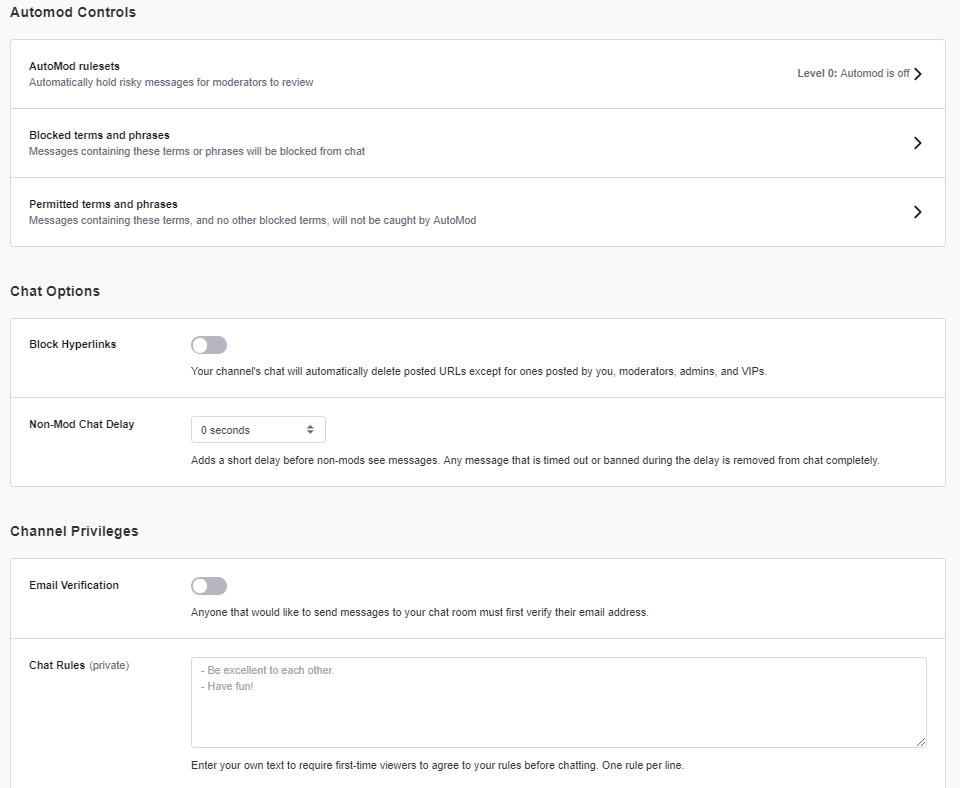Click the Blocked terms and phrases title

point(99,135)
